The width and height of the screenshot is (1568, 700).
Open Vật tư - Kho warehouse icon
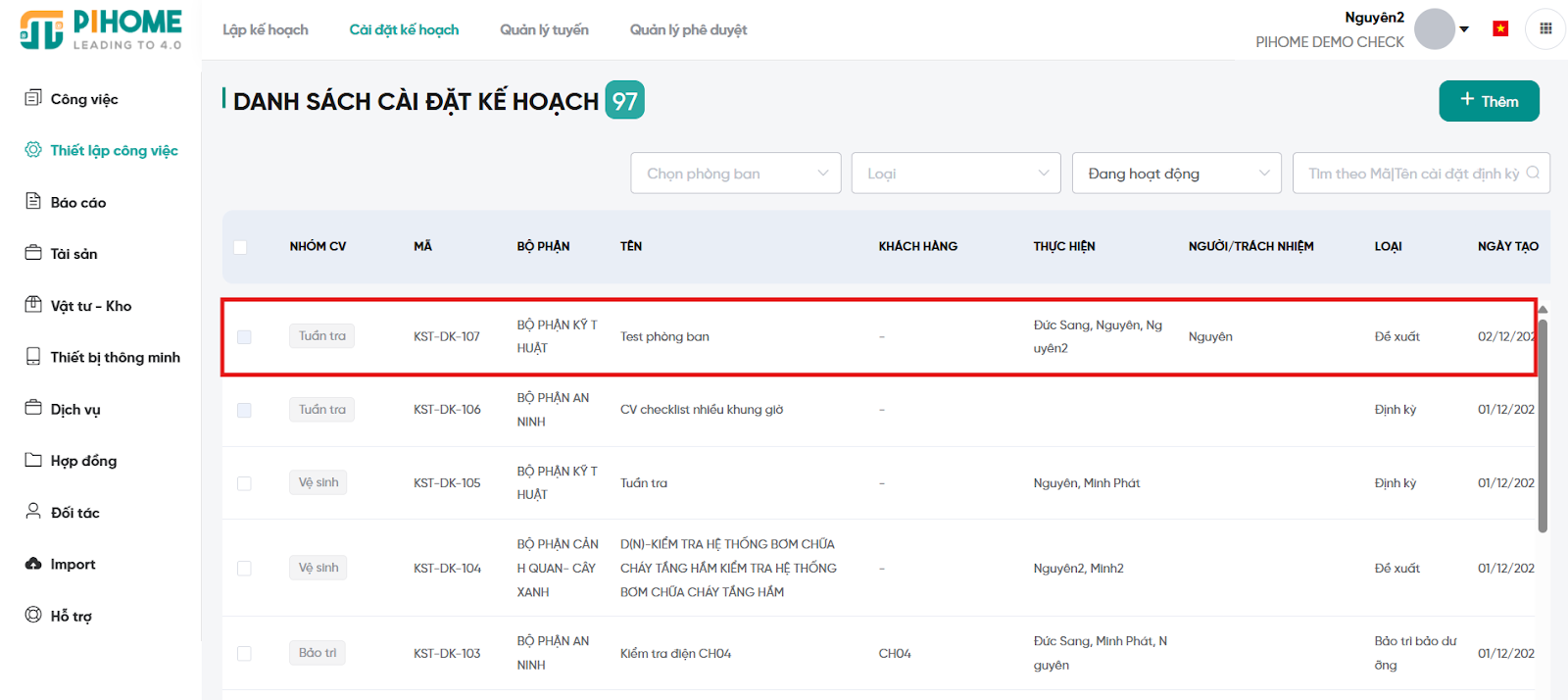point(33,305)
